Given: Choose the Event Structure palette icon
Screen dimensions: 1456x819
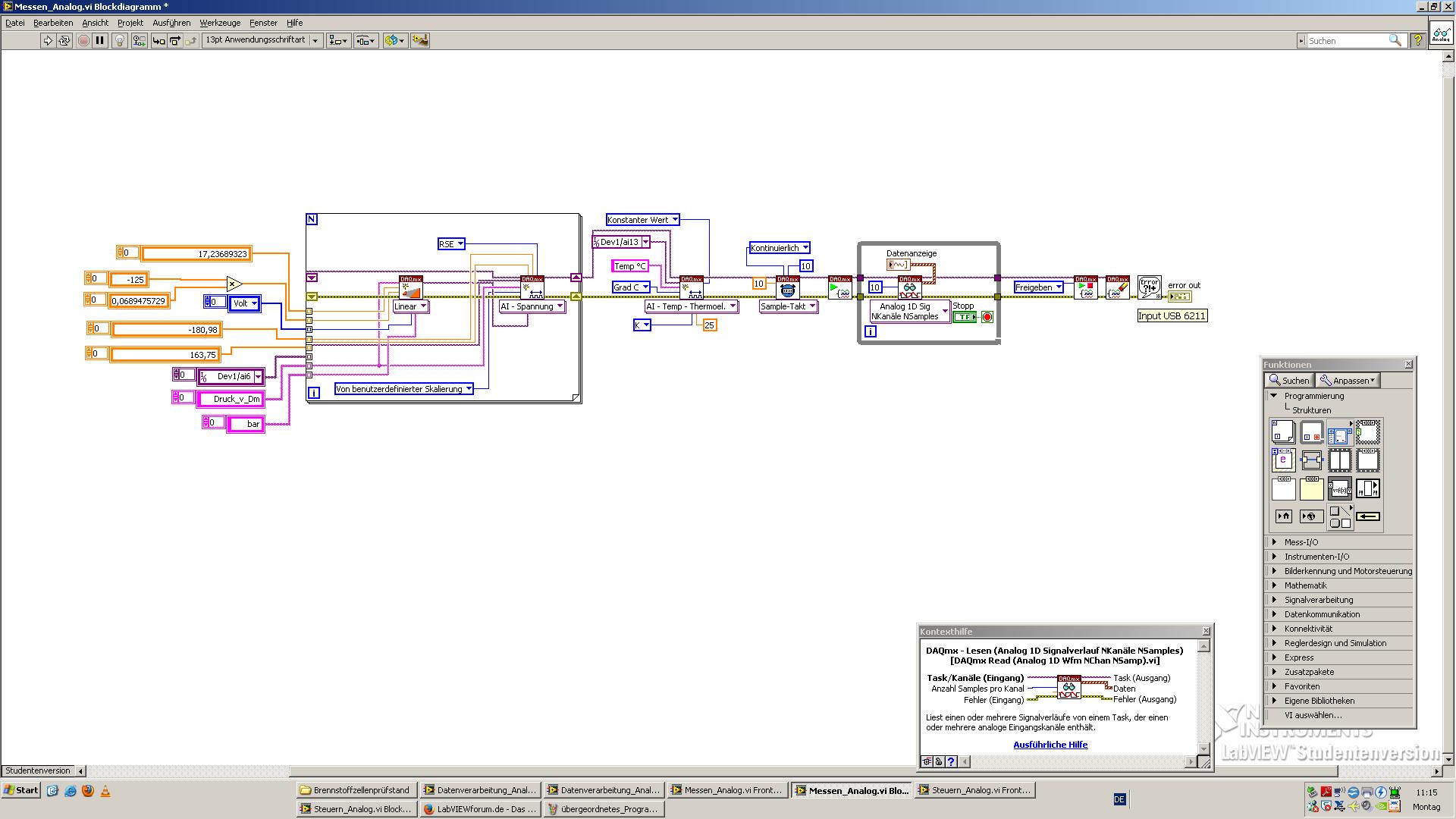Looking at the screenshot, I should (1283, 460).
